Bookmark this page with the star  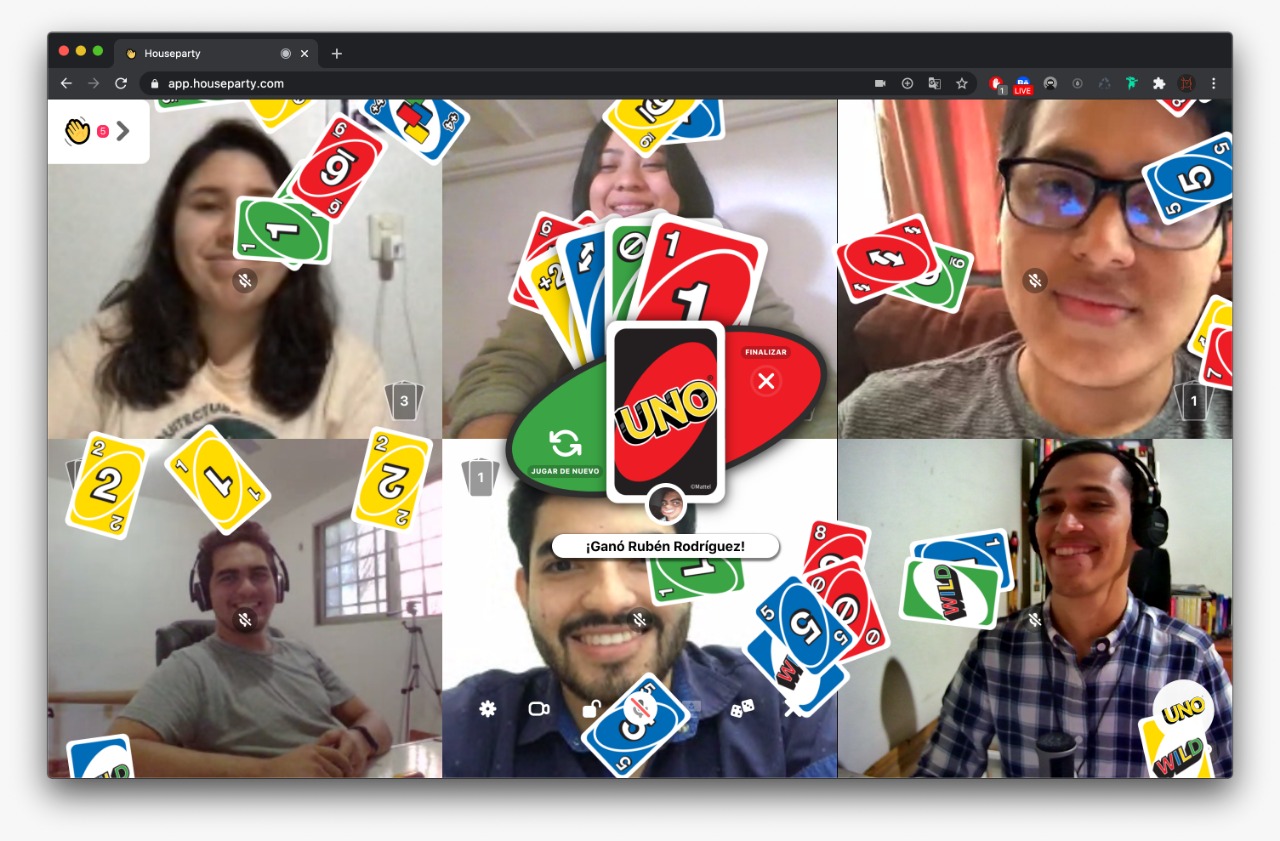tap(961, 84)
